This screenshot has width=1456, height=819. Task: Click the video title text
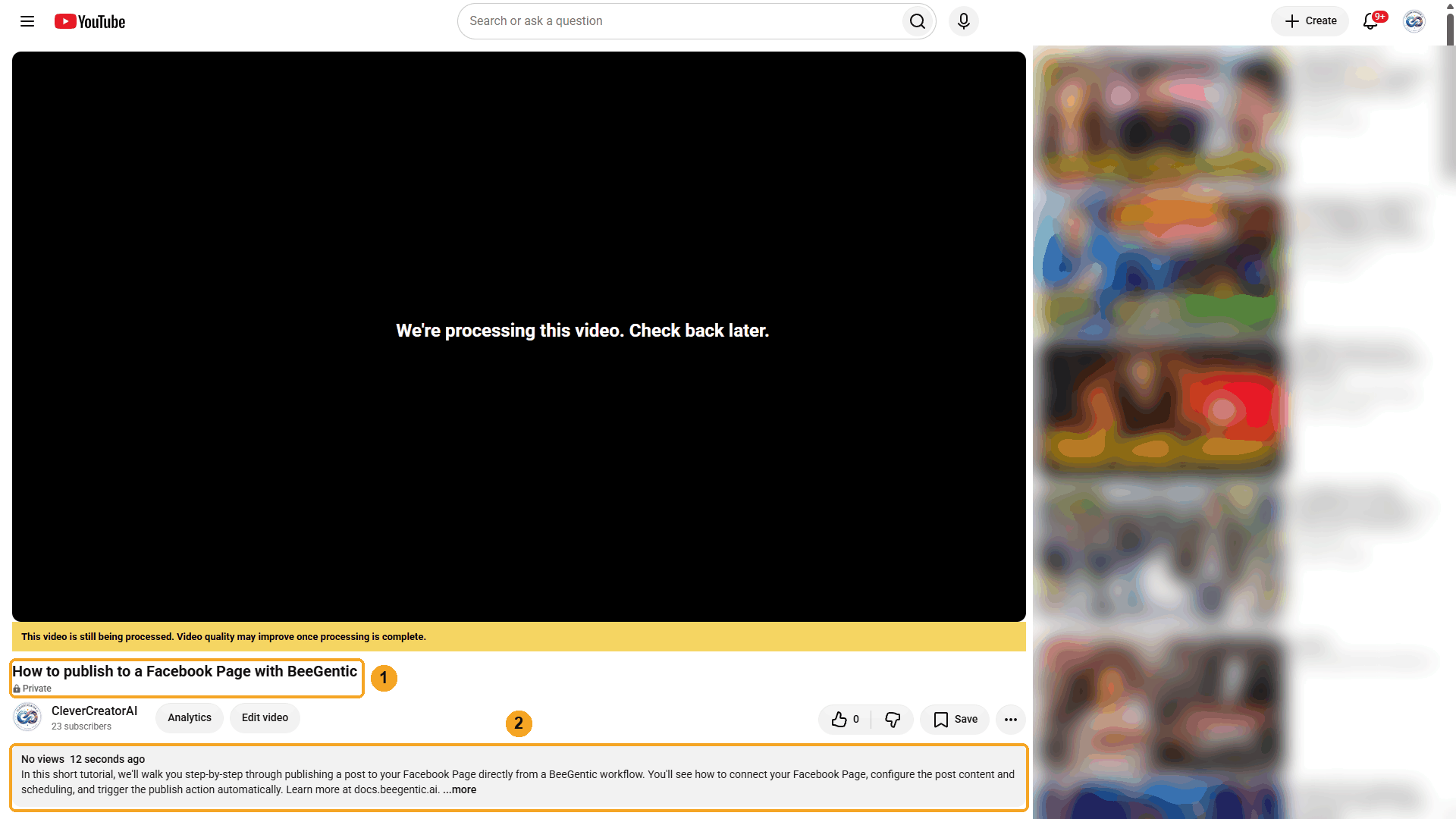click(184, 671)
